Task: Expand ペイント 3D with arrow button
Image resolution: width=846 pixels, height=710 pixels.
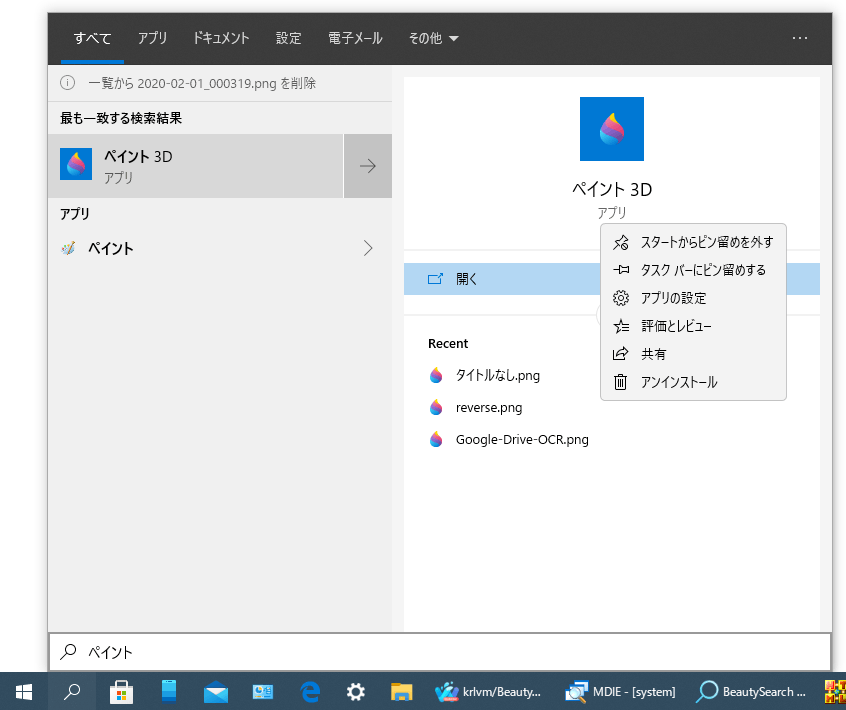Action: [368, 166]
